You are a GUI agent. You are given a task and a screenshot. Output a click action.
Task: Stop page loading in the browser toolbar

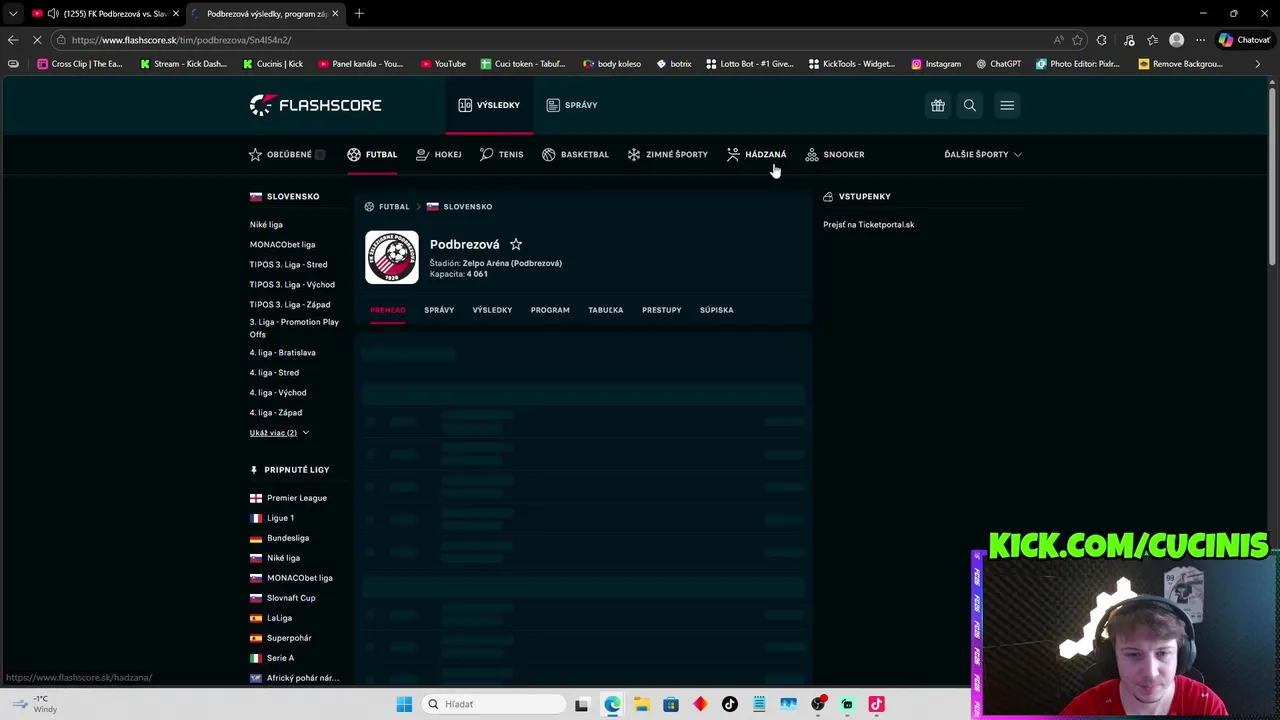pos(36,40)
